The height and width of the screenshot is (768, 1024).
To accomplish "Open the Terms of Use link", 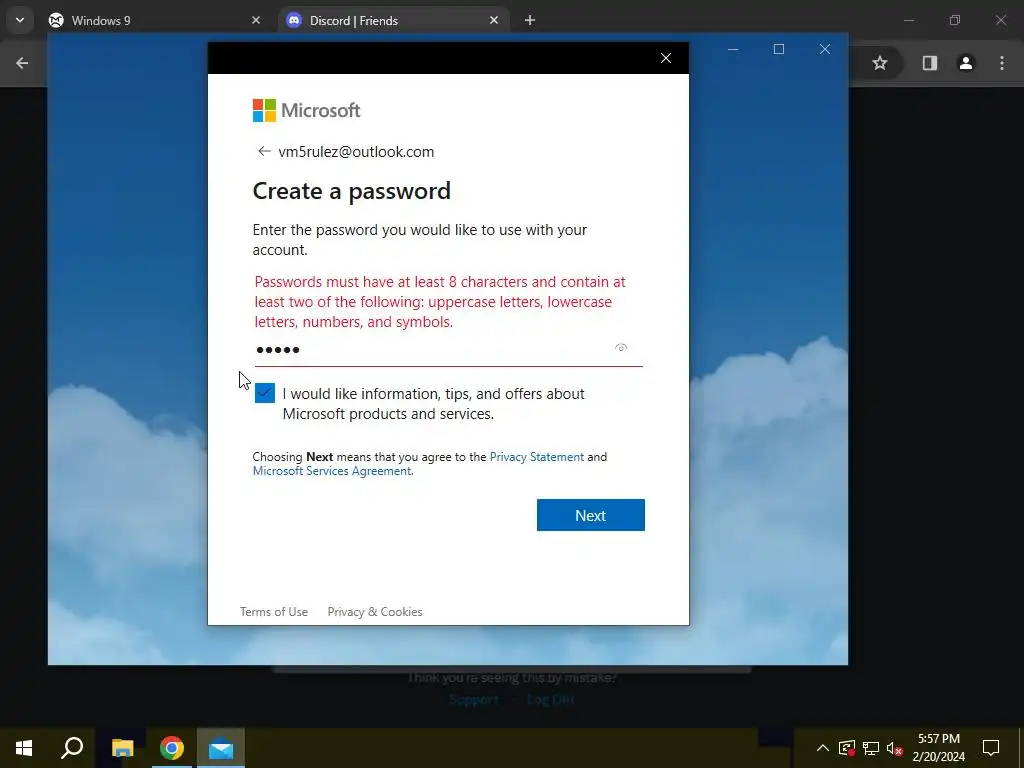I will [x=274, y=612].
